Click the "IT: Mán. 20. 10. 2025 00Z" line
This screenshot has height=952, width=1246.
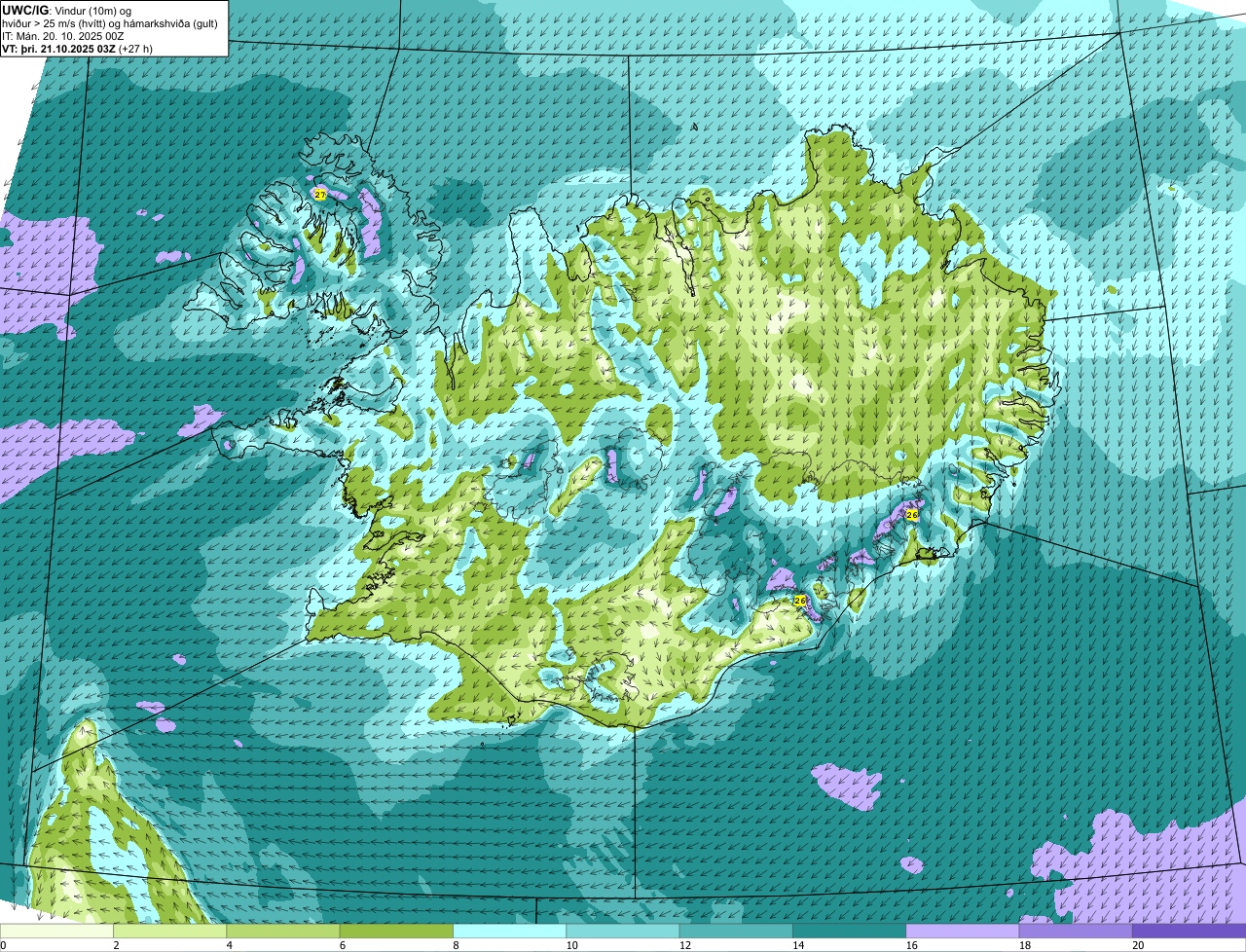click(x=64, y=35)
